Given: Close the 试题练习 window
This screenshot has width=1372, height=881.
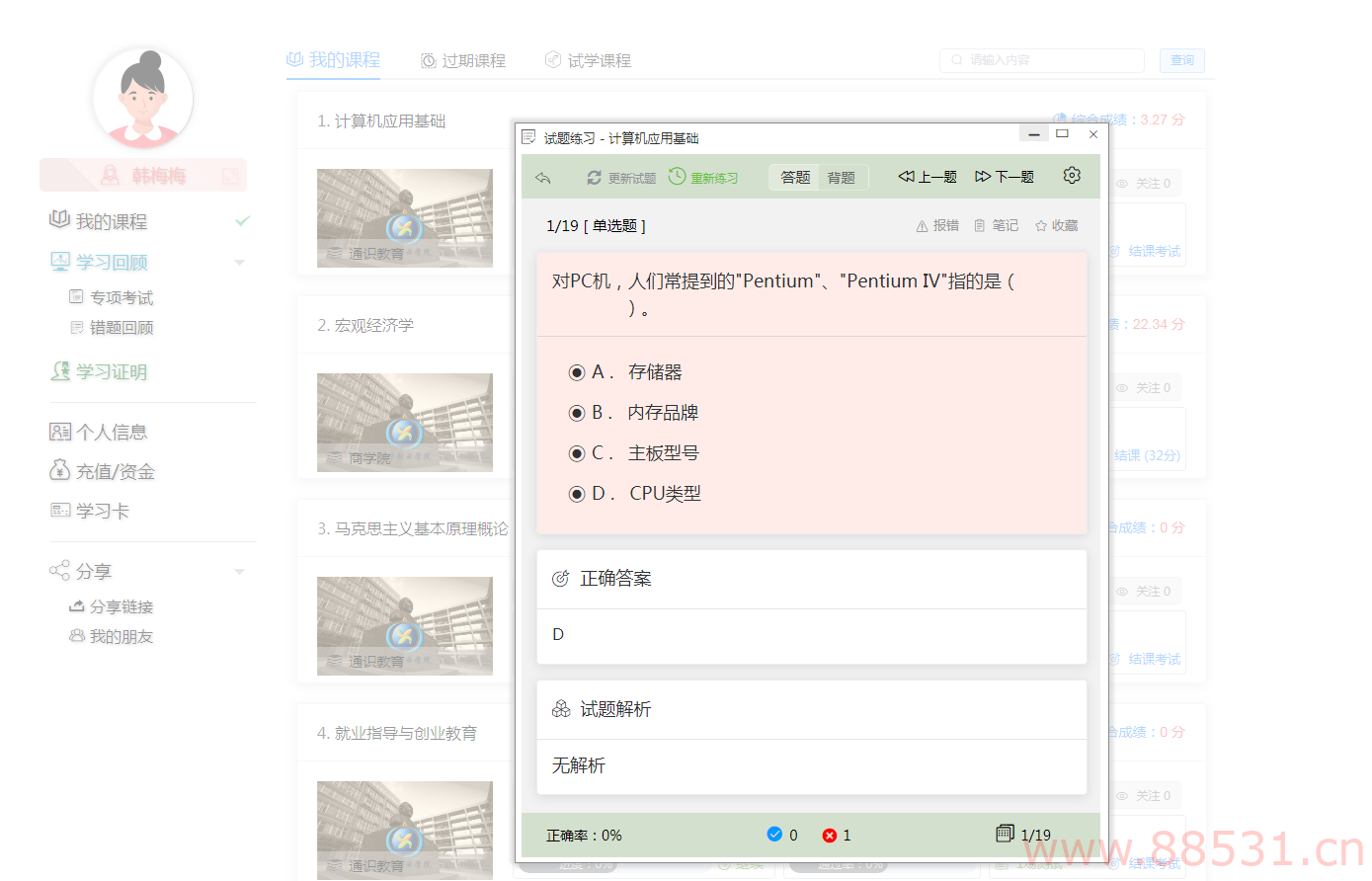Looking at the screenshot, I should [1093, 134].
